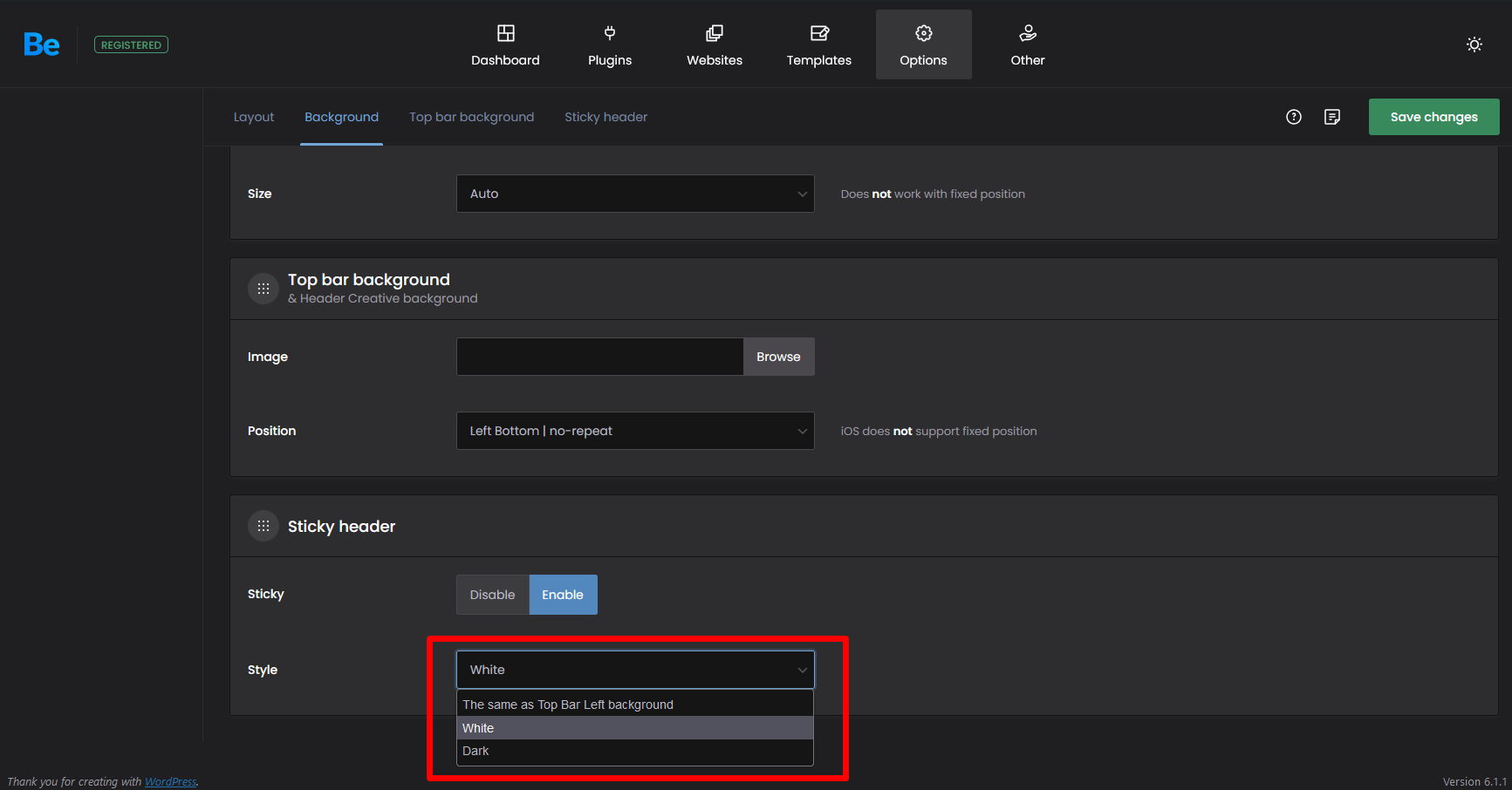
Task: Browse for a top bar image
Action: coord(779,357)
